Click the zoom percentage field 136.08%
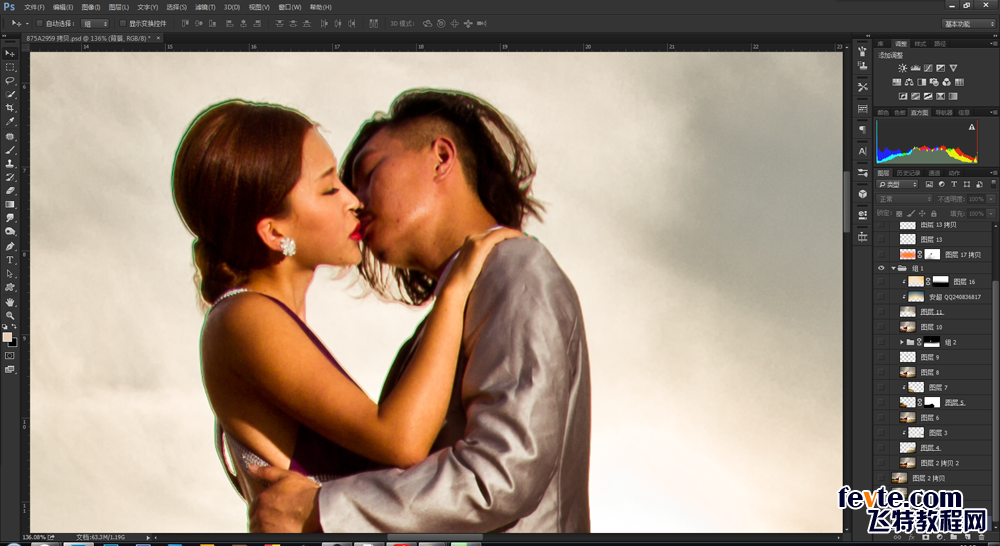Viewport: 1000px width, 546px height. pyautogui.click(x=34, y=538)
